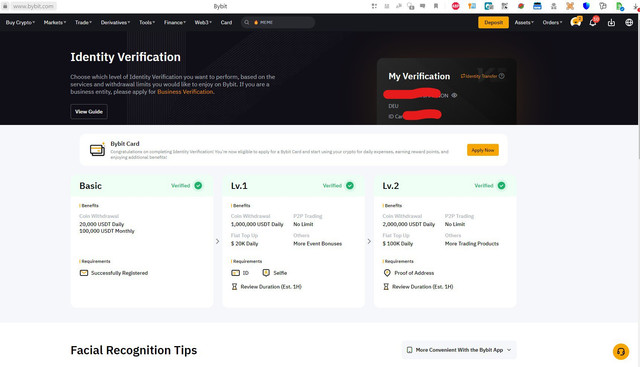640x367 pixels.
Task: Click the download app icon
Action: click(611, 22)
